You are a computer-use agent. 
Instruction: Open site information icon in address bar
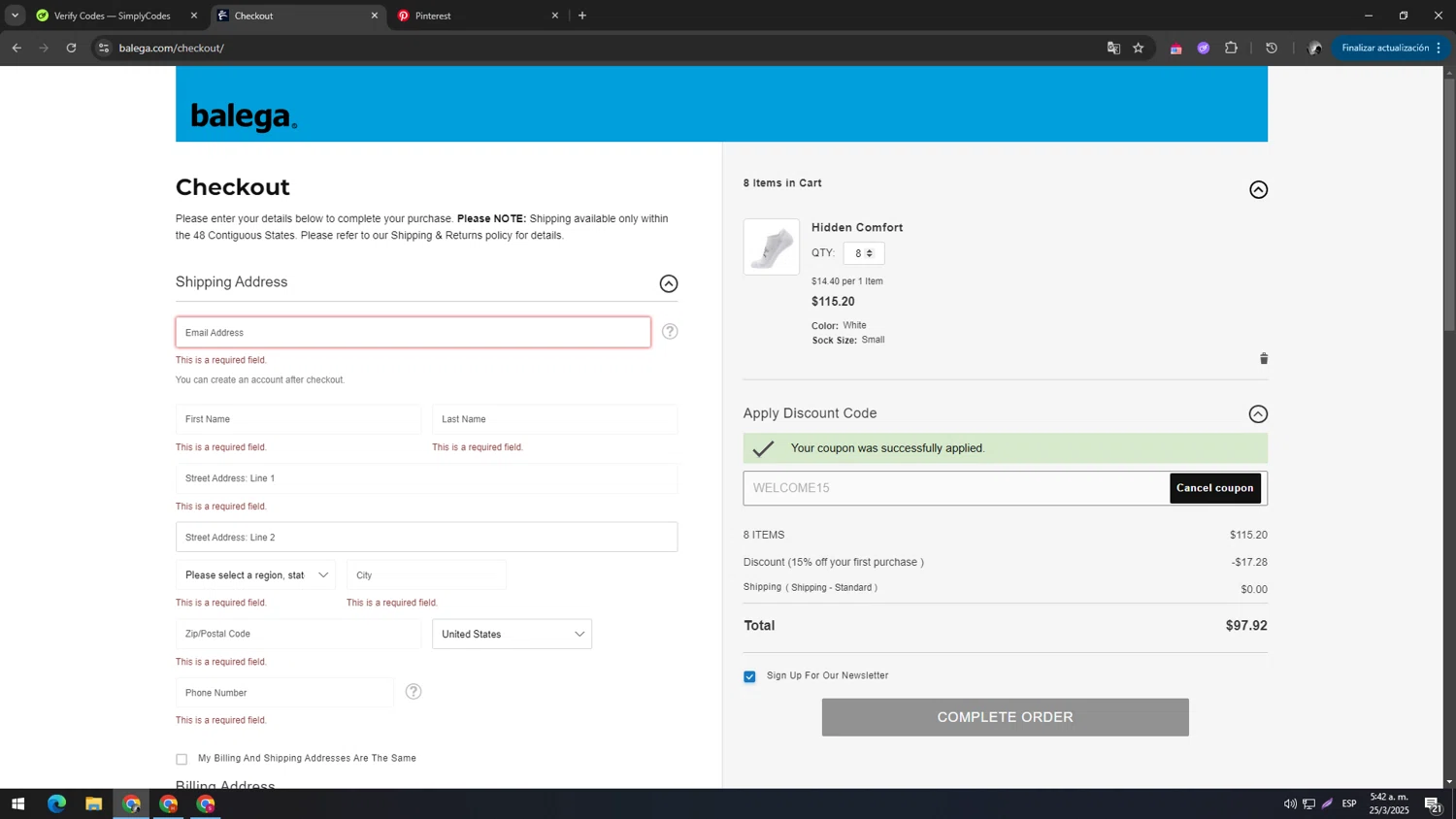coord(104,48)
